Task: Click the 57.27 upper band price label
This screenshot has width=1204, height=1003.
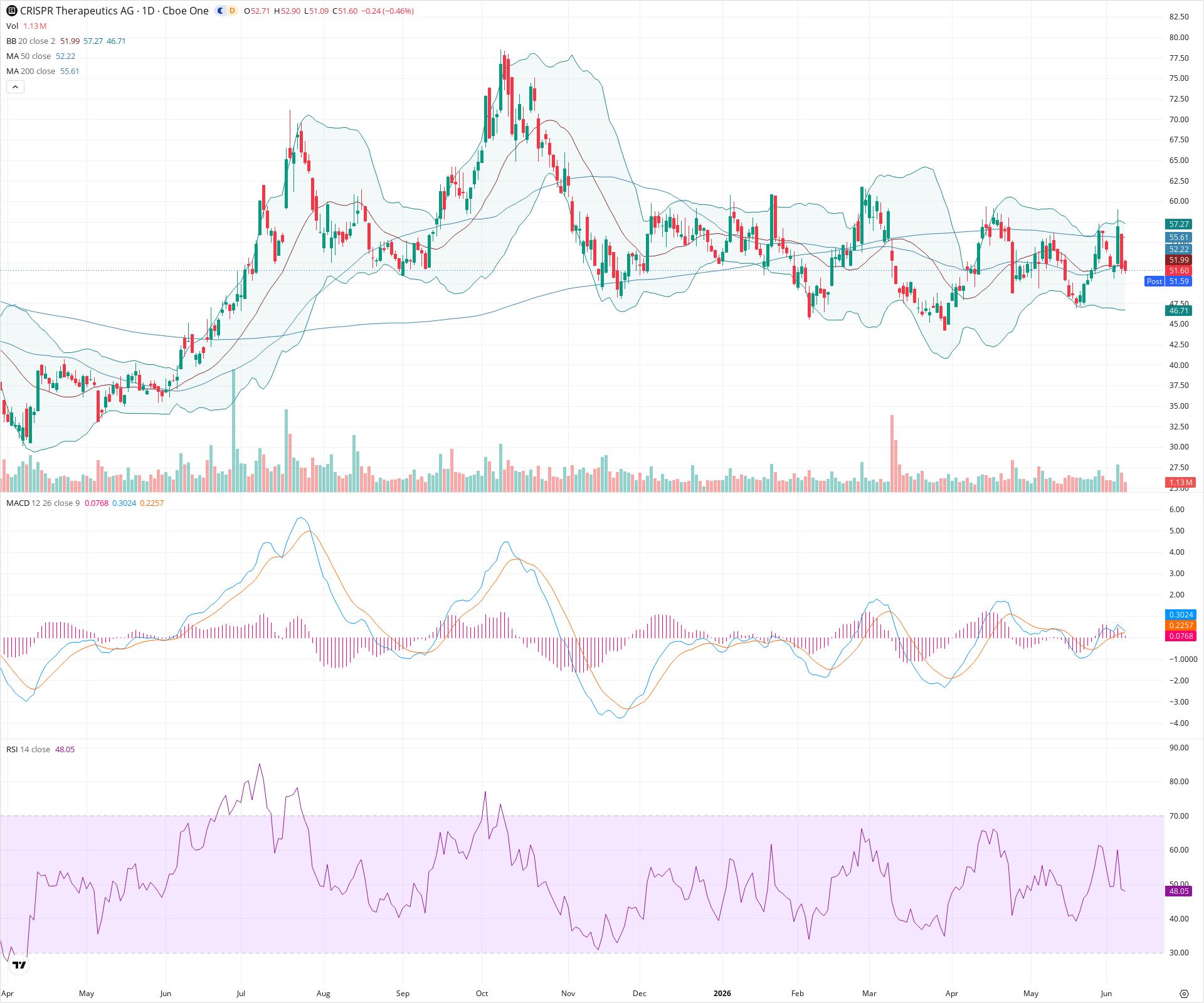Action: [1178, 224]
